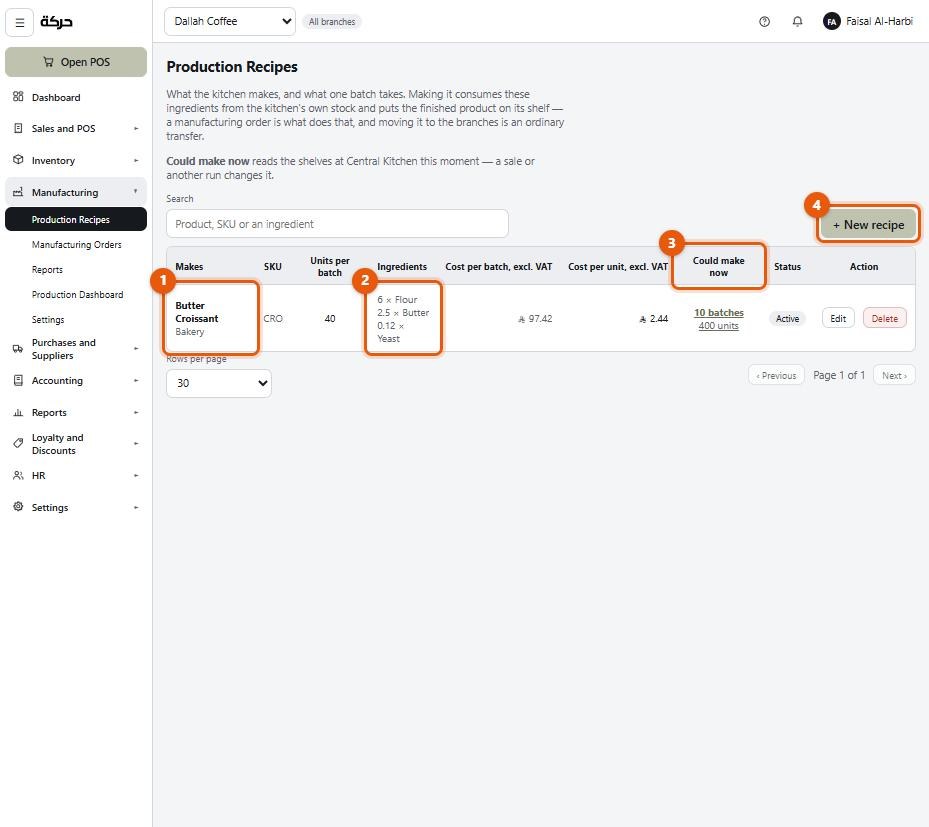Toggle the hamburger sidebar menu button
This screenshot has width=929, height=827.
tap(20, 23)
